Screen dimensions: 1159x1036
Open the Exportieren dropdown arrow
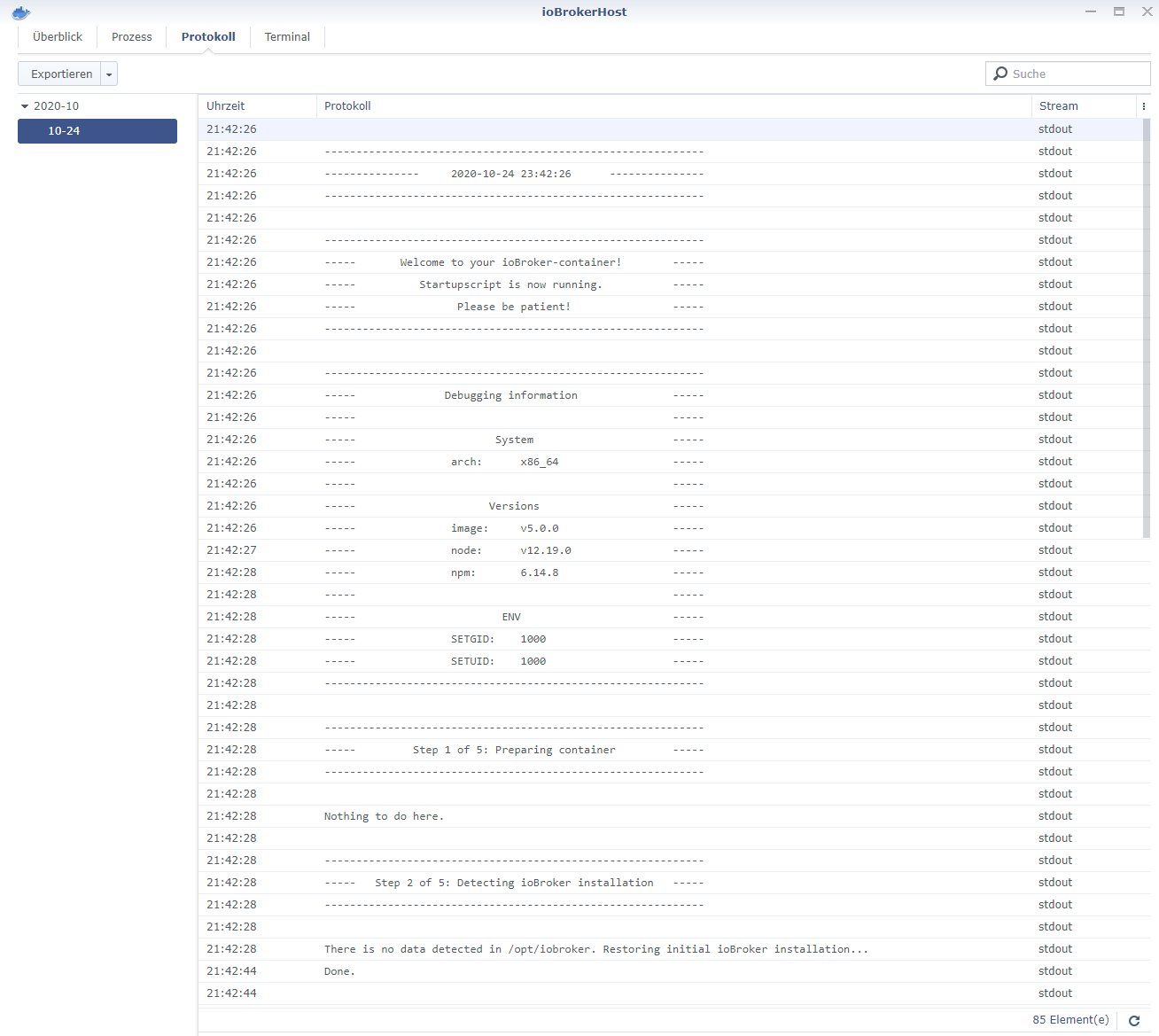(x=109, y=74)
